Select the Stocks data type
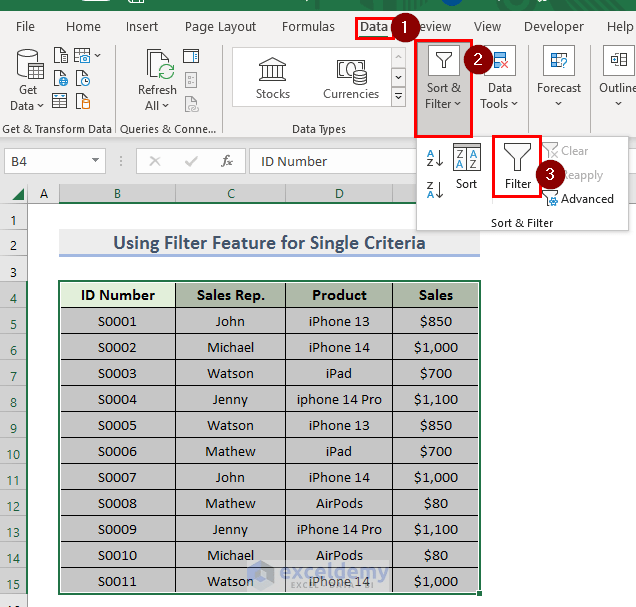This screenshot has height=607, width=636. pyautogui.click(x=273, y=78)
